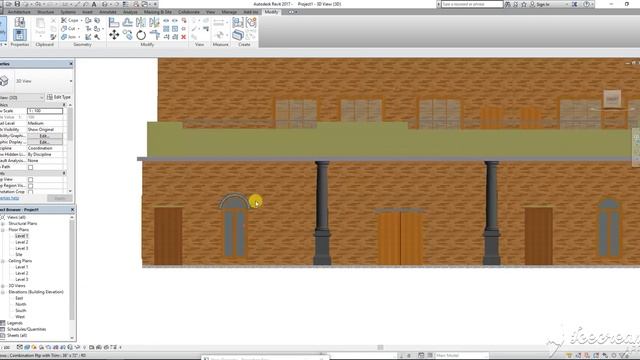Collapse the Floor Plans tree node
640x360 pixels.
tap(3, 230)
